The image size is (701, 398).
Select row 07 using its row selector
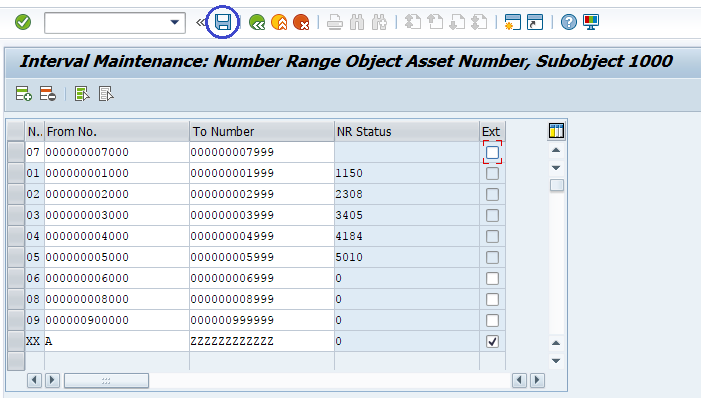[x=16, y=152]
